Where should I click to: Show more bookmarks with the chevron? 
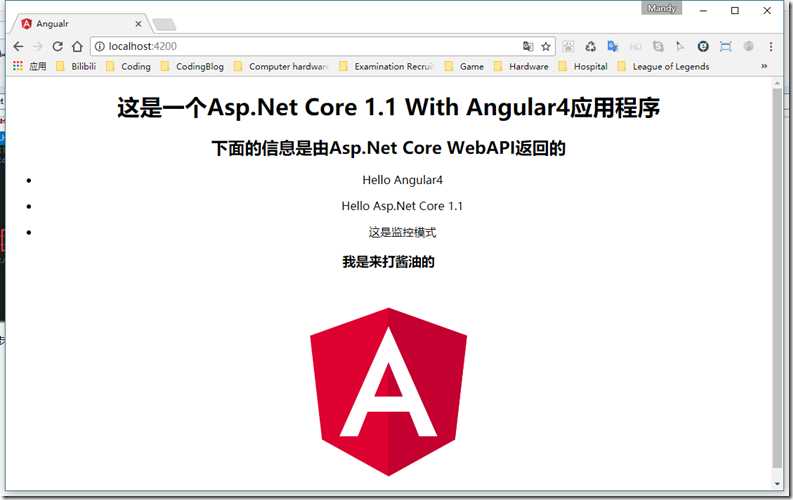pyautogui.click(x=764, y=66)
